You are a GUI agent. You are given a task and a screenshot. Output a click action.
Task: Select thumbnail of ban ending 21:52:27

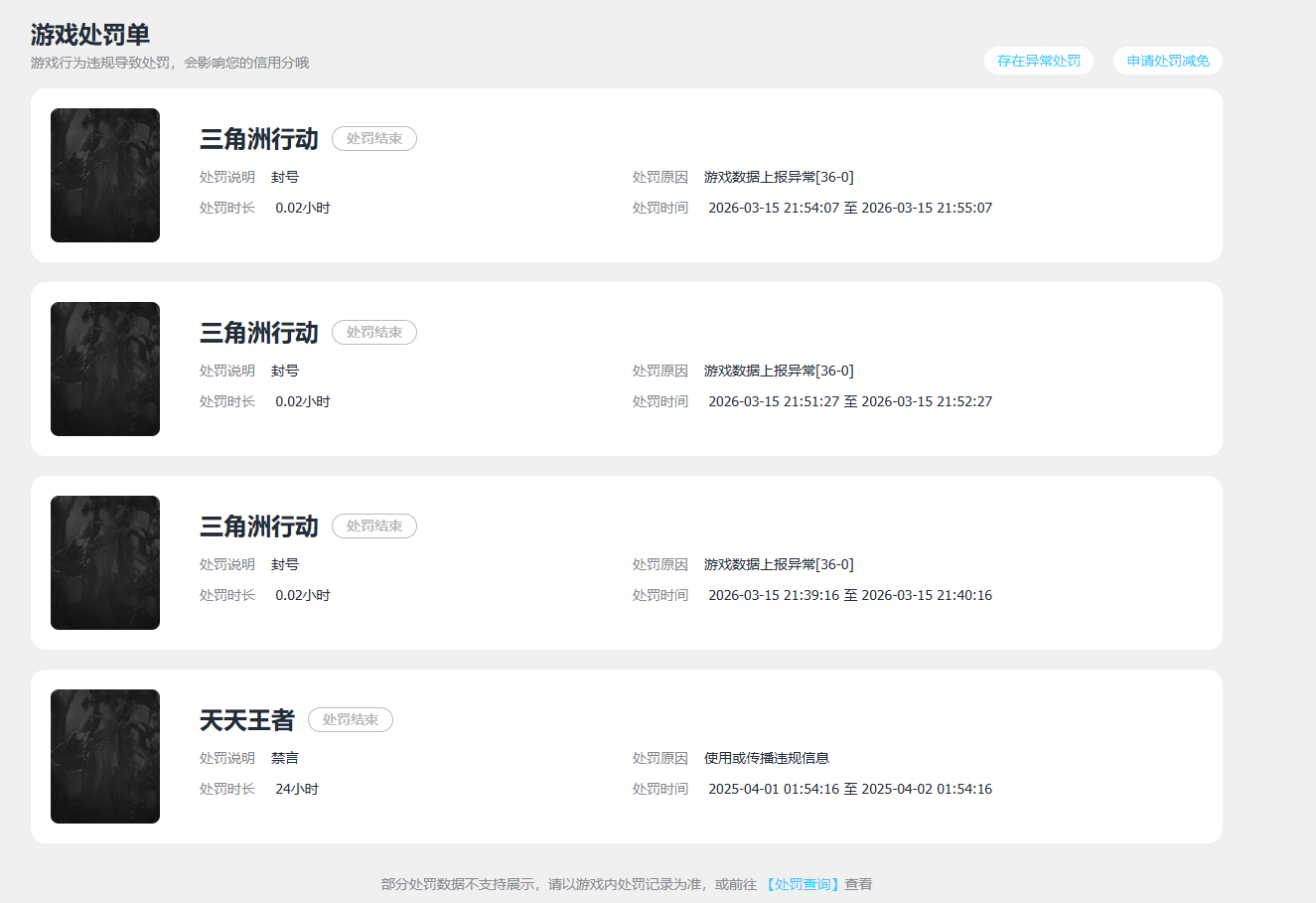coord(105,369)
